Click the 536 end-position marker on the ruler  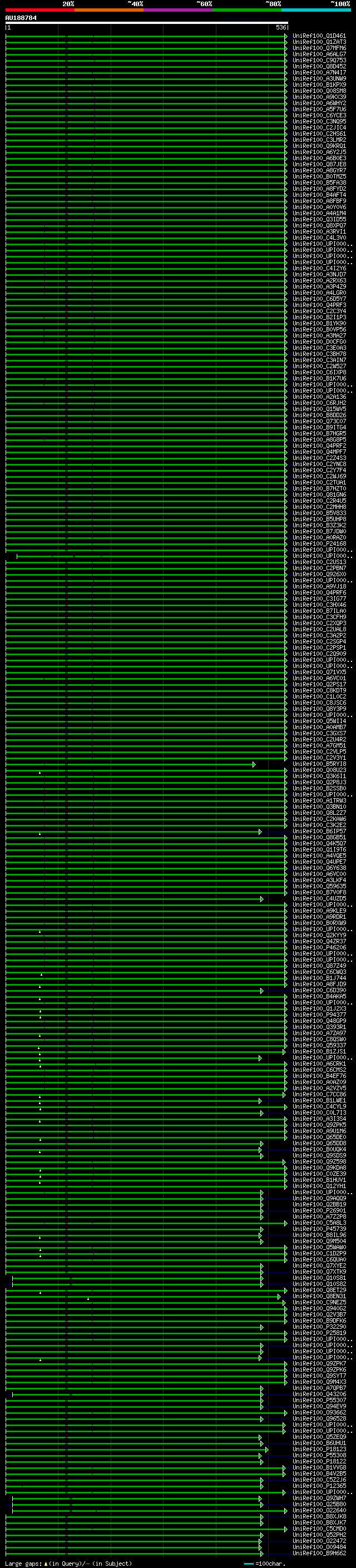[x=281, y=27]
